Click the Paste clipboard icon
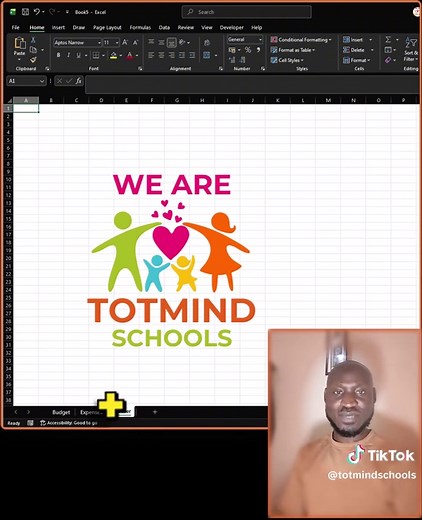This screenshot has width=422, height=520. coord(20,43)
